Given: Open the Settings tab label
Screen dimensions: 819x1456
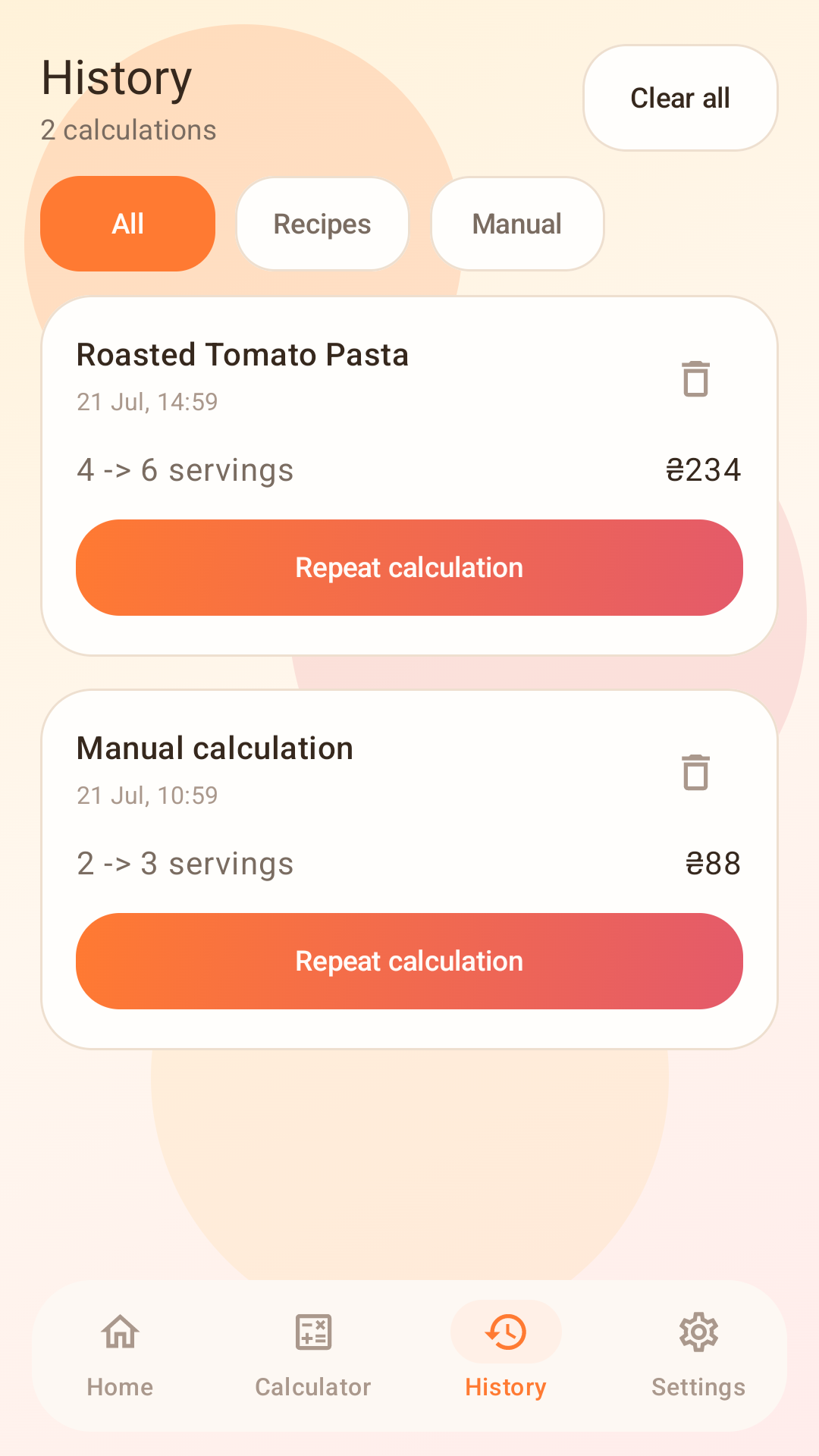Looking at the screenshot, I should 698,1387.
